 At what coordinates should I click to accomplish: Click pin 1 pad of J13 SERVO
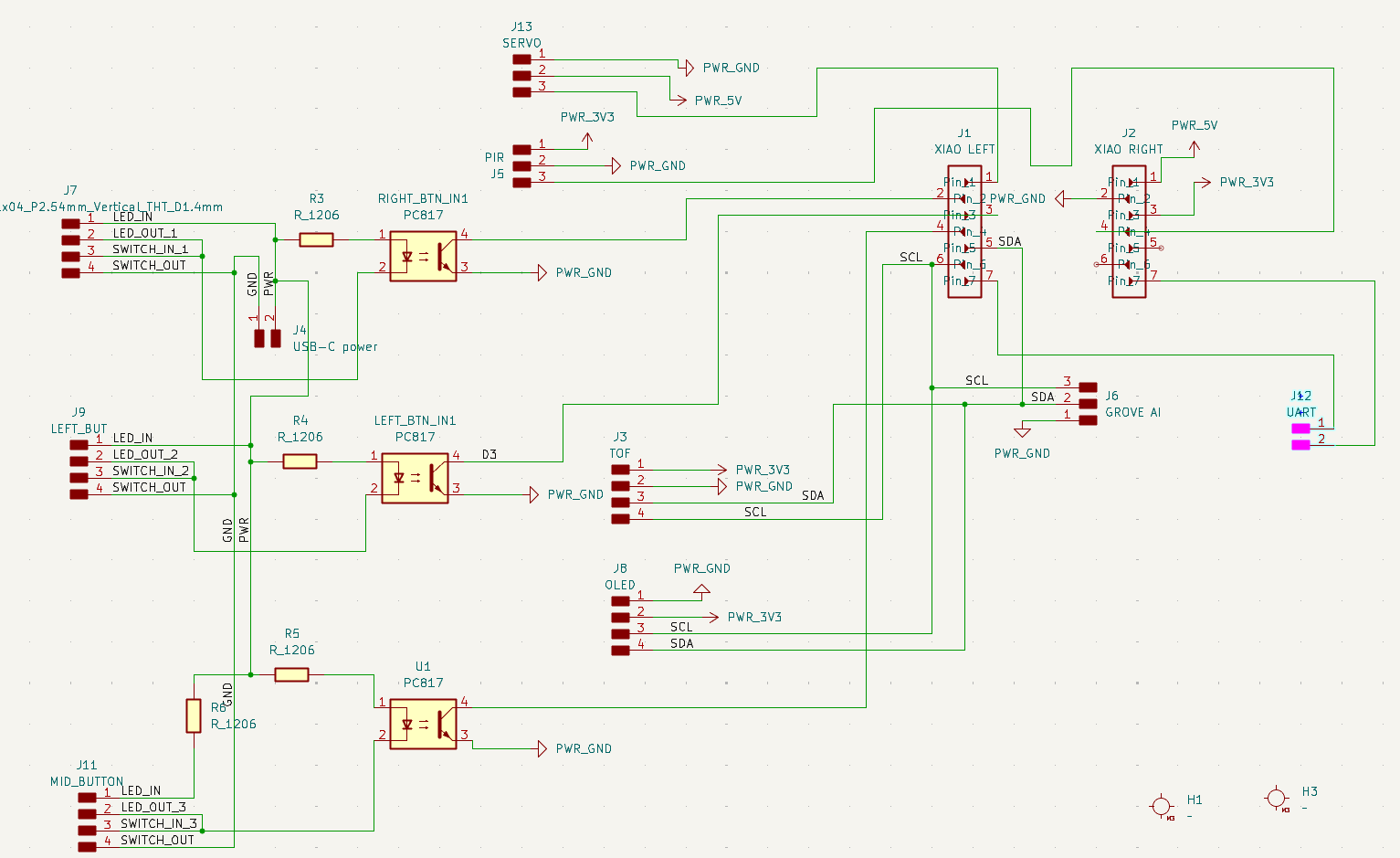point(521,59)
